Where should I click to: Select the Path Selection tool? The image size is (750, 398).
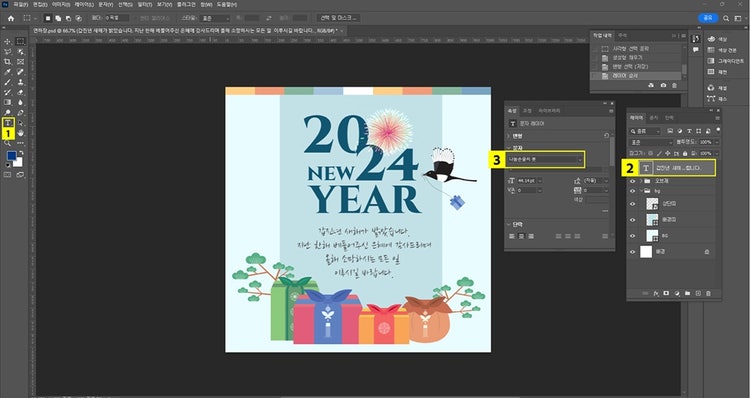(x=21, y=123)
